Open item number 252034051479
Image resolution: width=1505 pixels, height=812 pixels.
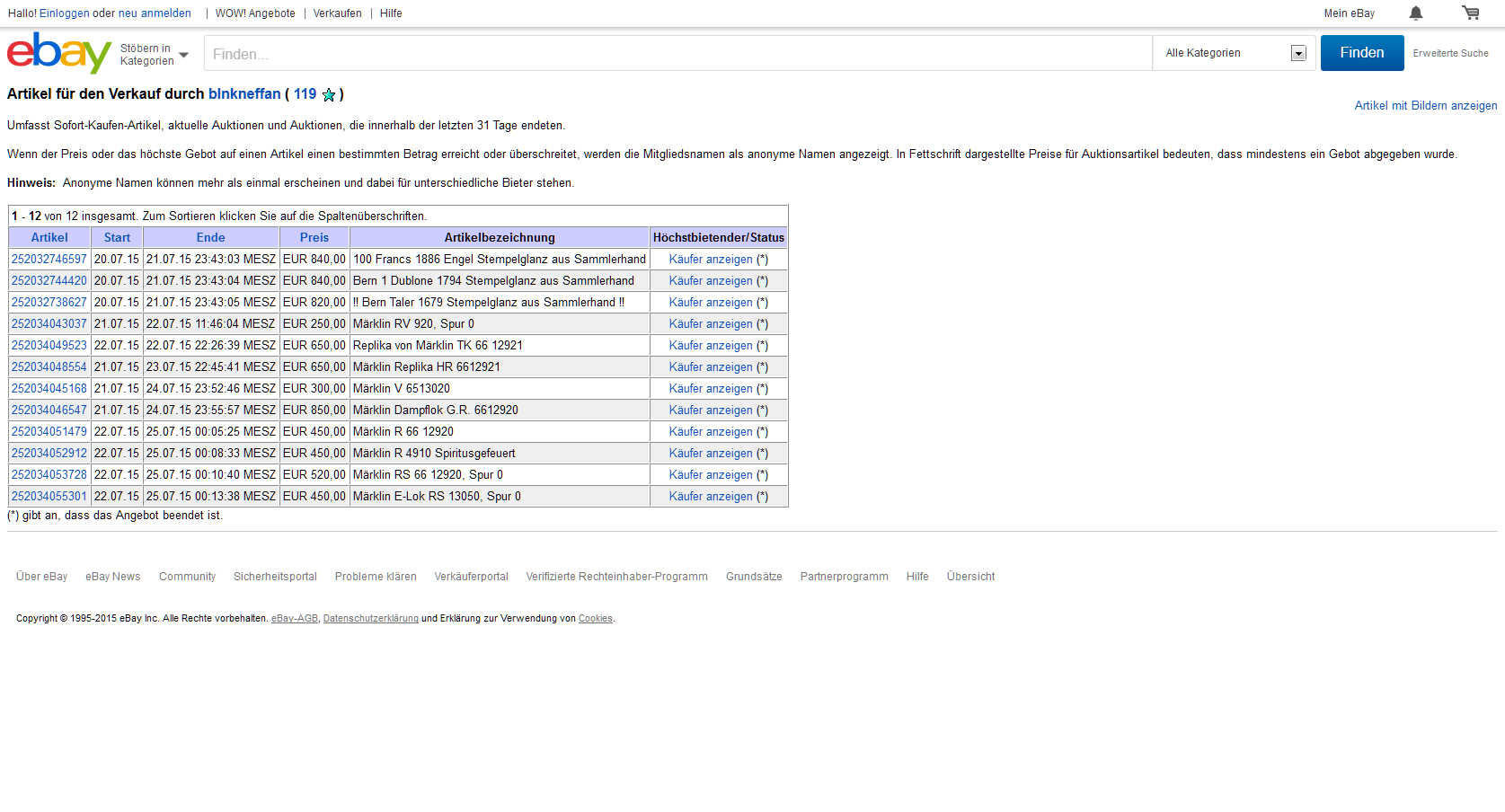[x=49, y=431]
